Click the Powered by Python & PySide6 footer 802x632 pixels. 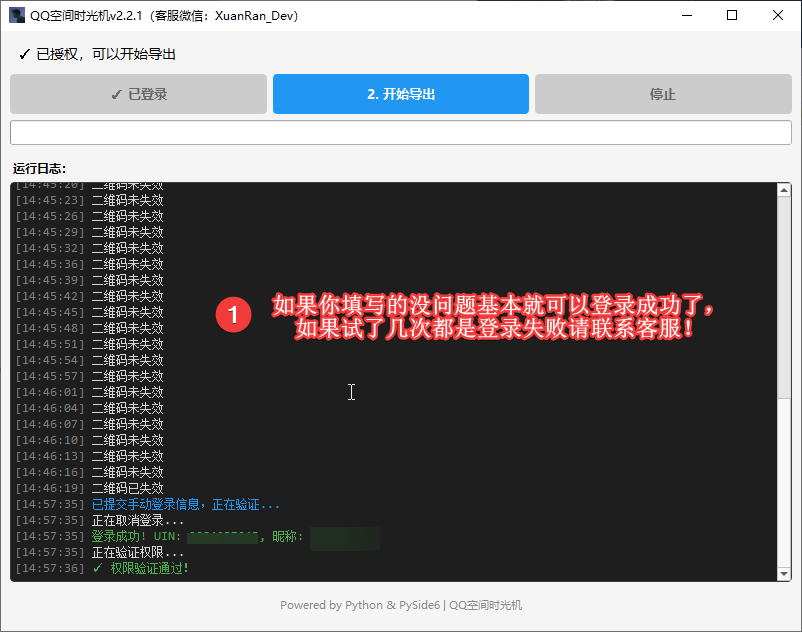click(400, 604)
